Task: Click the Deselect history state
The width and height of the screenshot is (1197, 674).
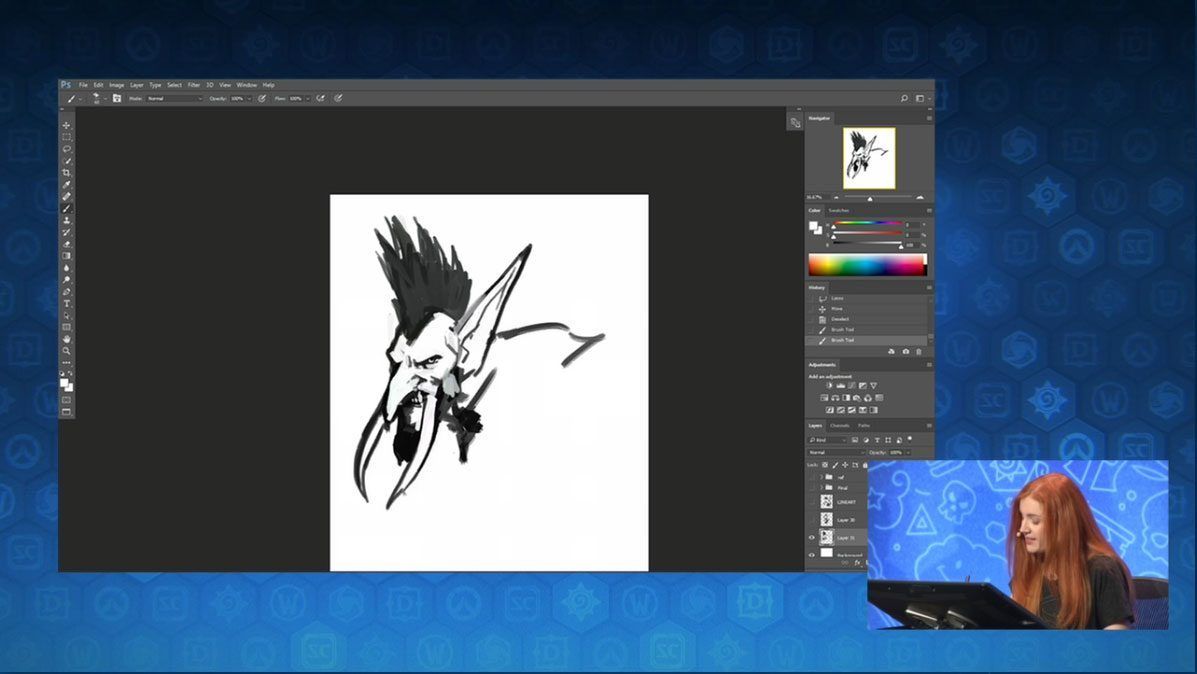Action: tap(838, 319)
